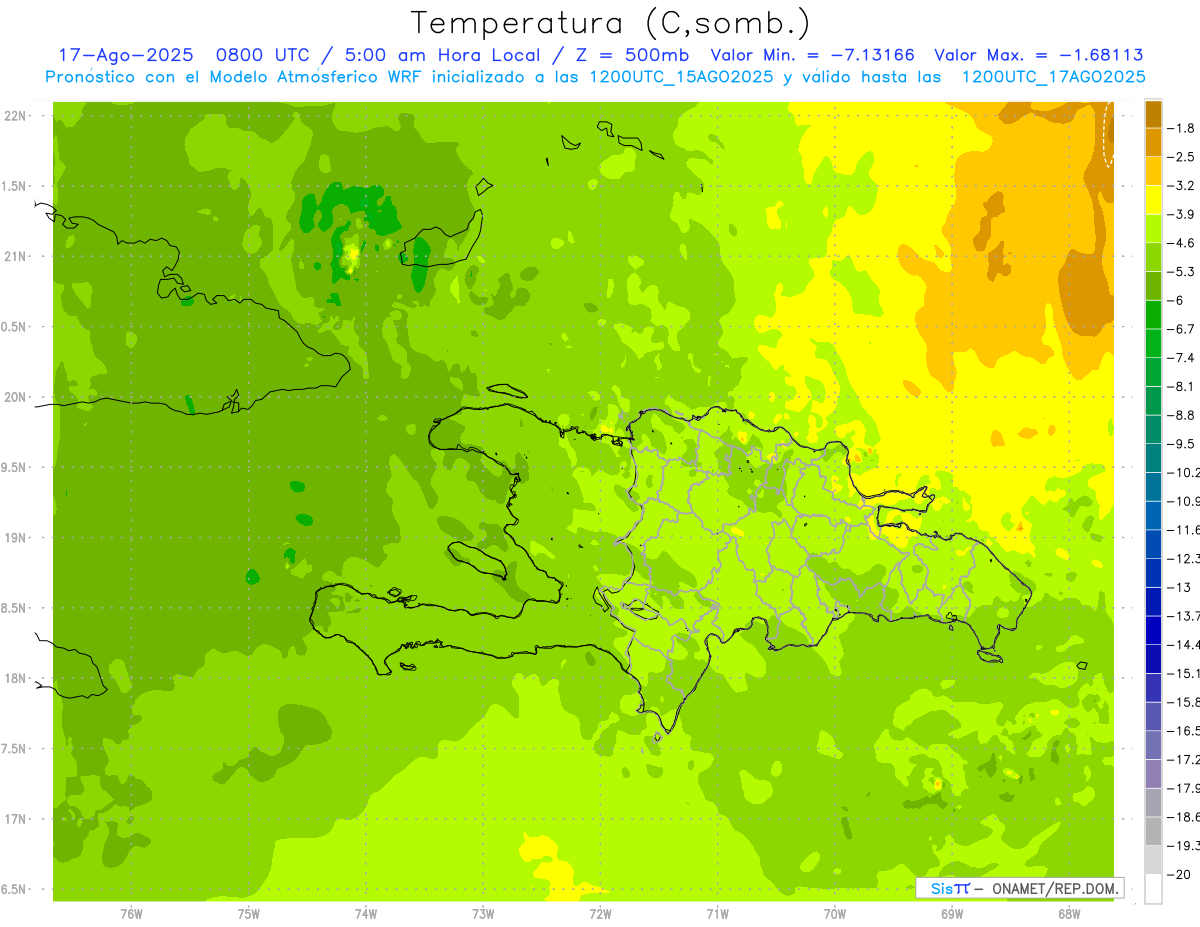
Task: Click the 'Valor Min. = -7.13166' readout
Action: pyautogui.click(x=812, y=55)
